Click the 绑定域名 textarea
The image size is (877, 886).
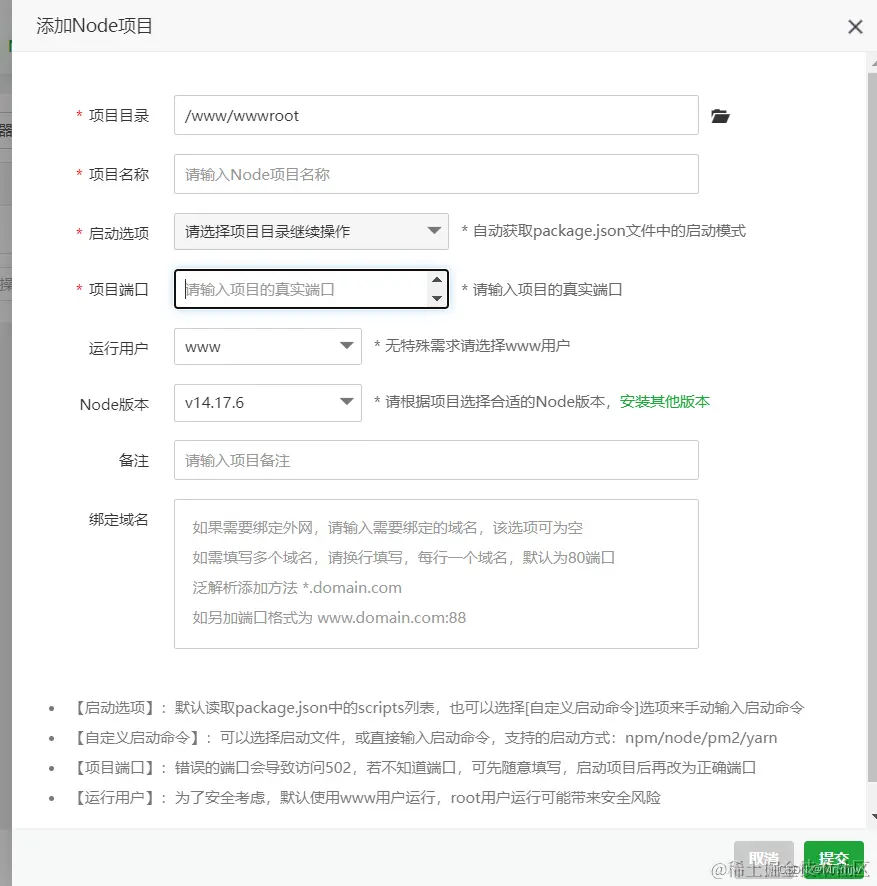(436, 574)
